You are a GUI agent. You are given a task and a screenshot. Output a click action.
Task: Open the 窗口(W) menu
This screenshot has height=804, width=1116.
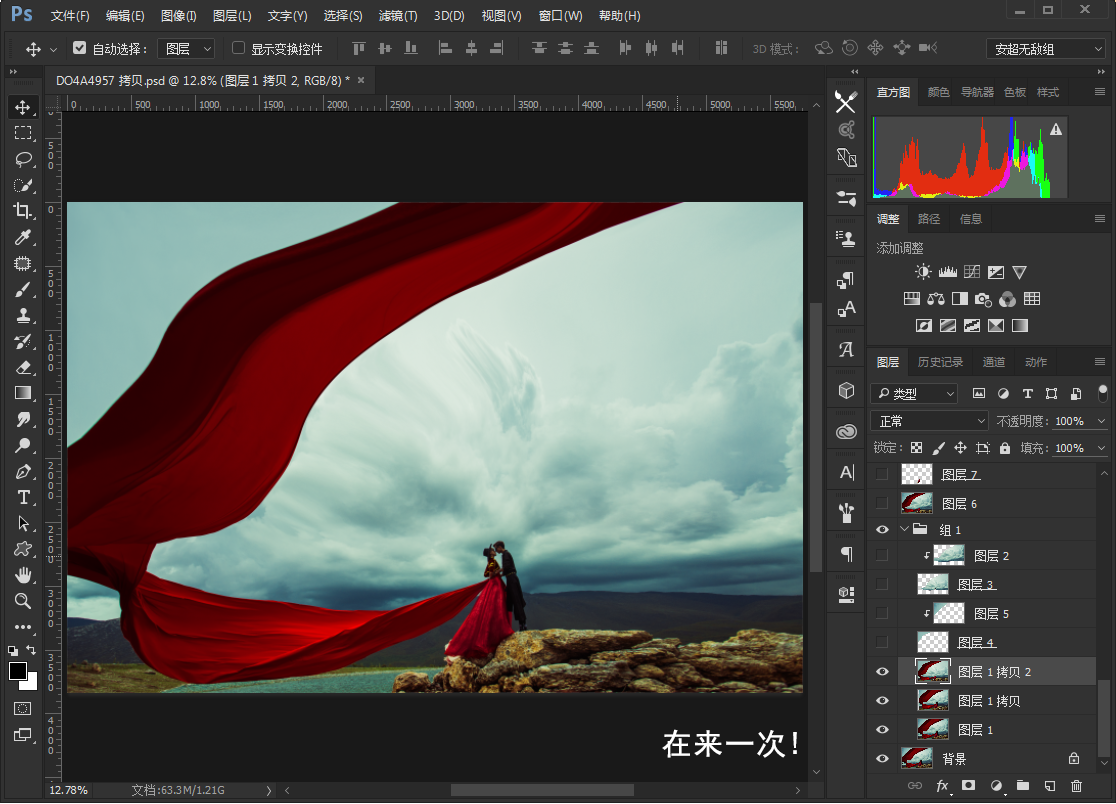click(x=560, y=16)
